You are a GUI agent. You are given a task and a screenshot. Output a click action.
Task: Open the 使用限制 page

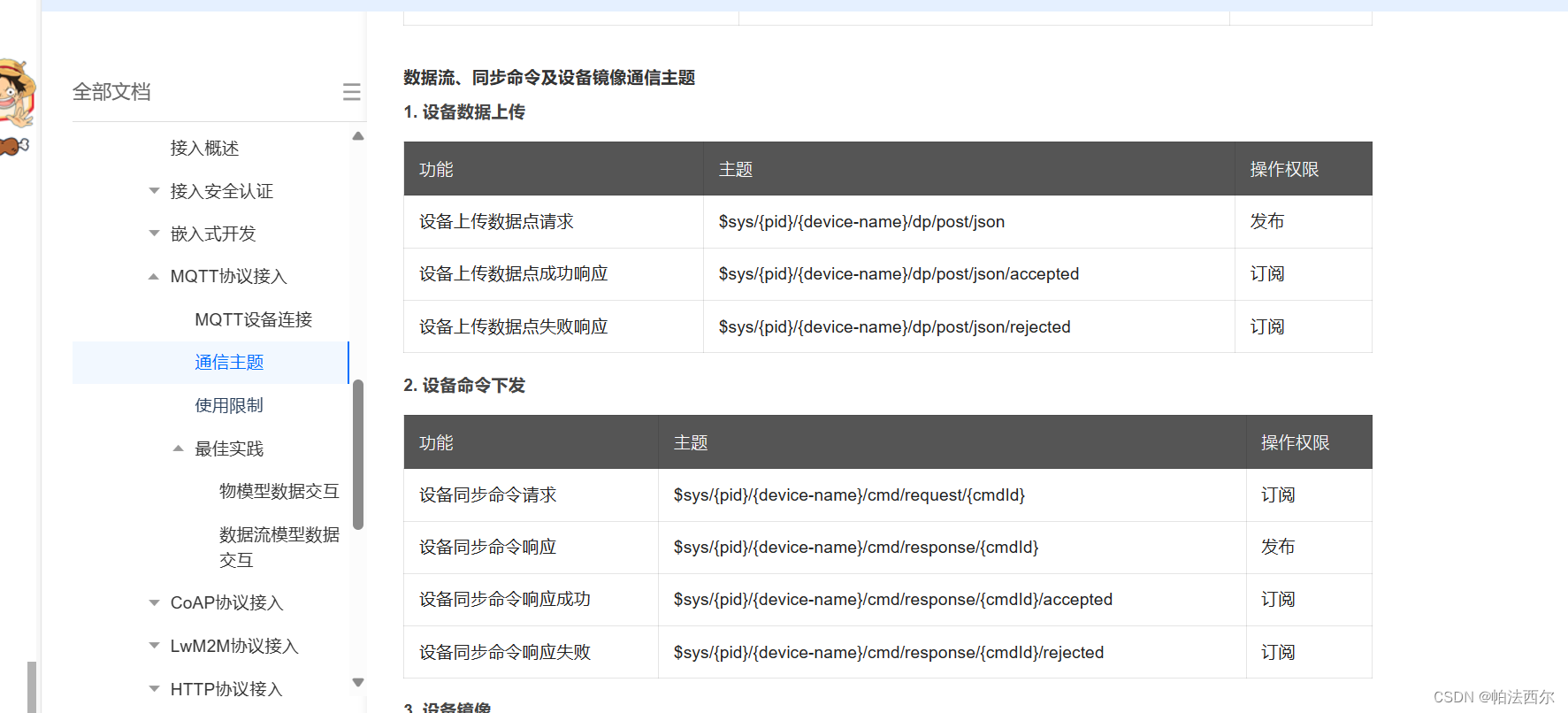pos(229,405)
